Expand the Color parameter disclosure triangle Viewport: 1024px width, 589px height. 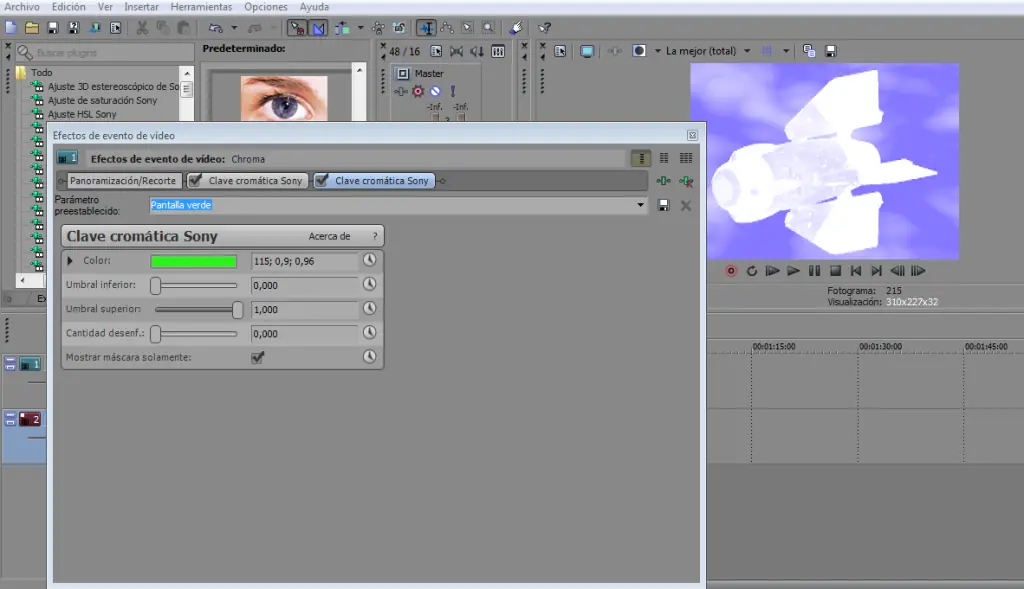[x=70, y=260]
